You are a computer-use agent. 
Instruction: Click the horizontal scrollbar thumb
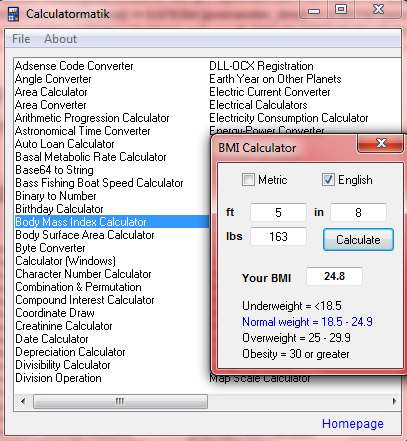tap(120, 401)
